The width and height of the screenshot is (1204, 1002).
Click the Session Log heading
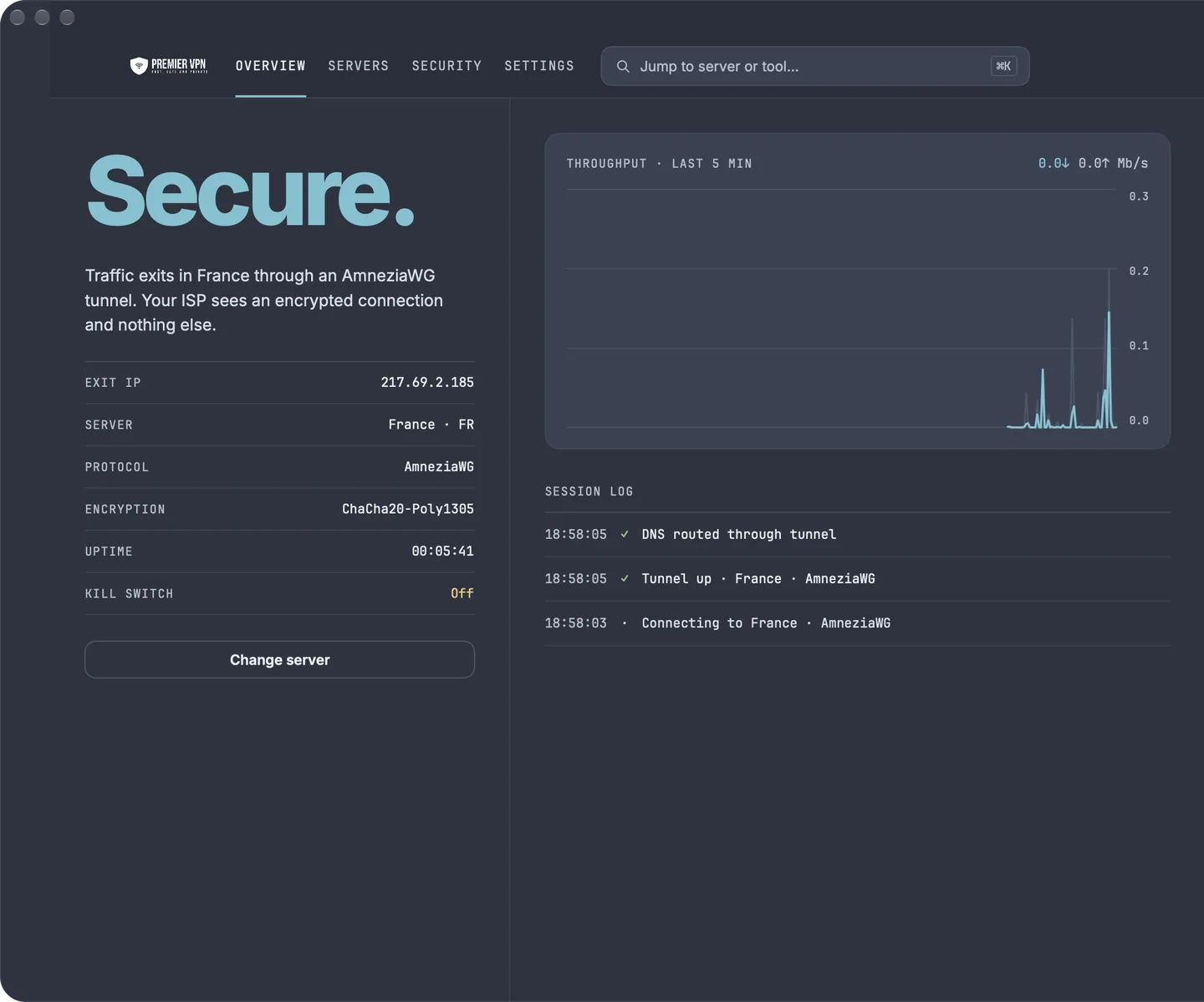pyautogui.click(x=589, y=491)
